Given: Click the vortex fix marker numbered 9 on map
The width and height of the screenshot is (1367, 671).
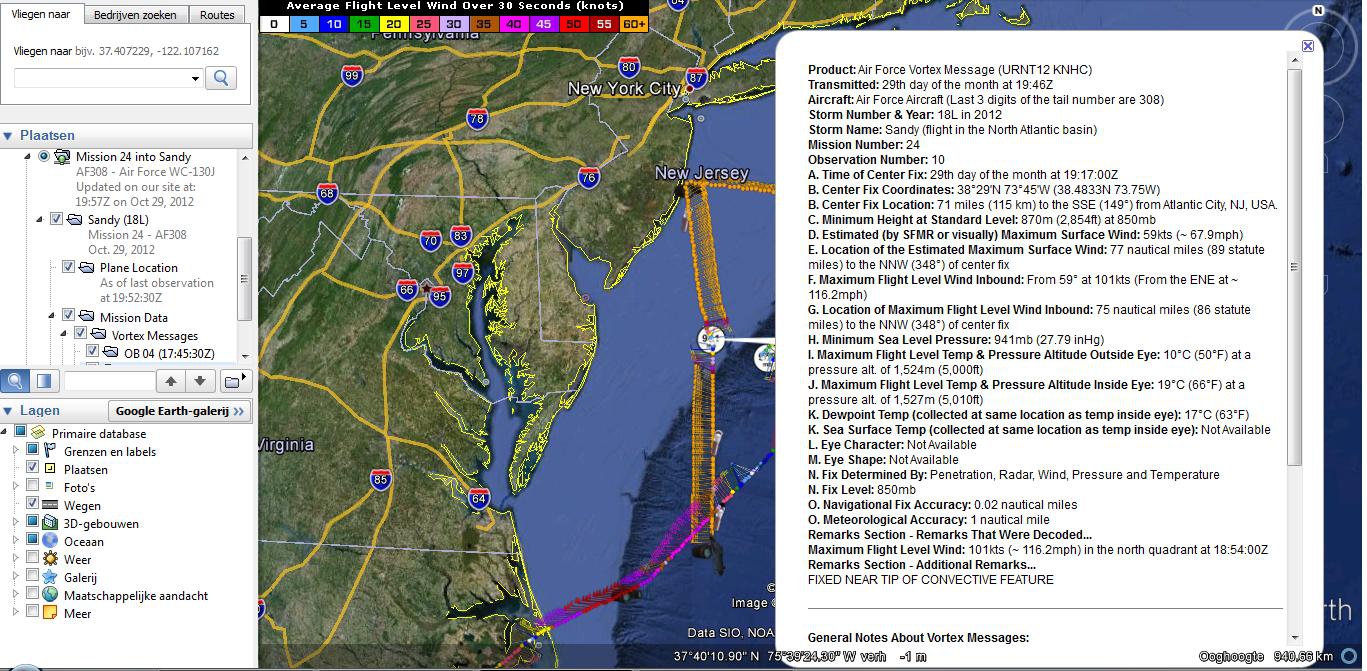Looking at the screenshot, I should [710, 338].
